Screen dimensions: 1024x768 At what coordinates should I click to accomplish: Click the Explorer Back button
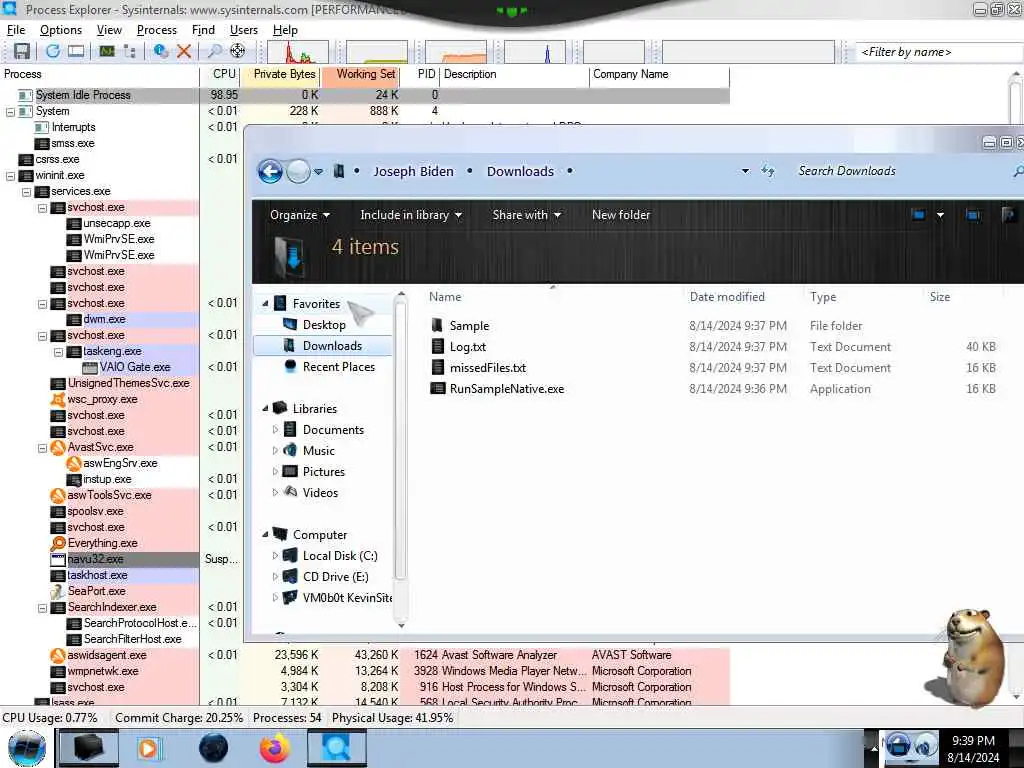point(270,172)
